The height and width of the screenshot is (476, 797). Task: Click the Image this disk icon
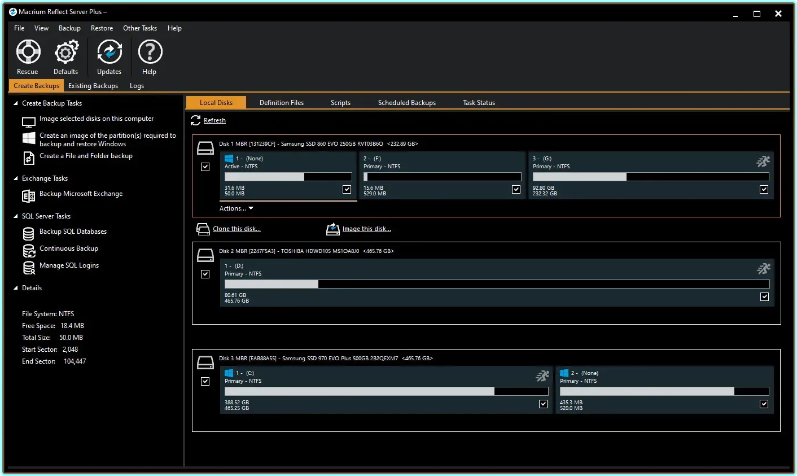pyautogui.click(x=332, y=229)
